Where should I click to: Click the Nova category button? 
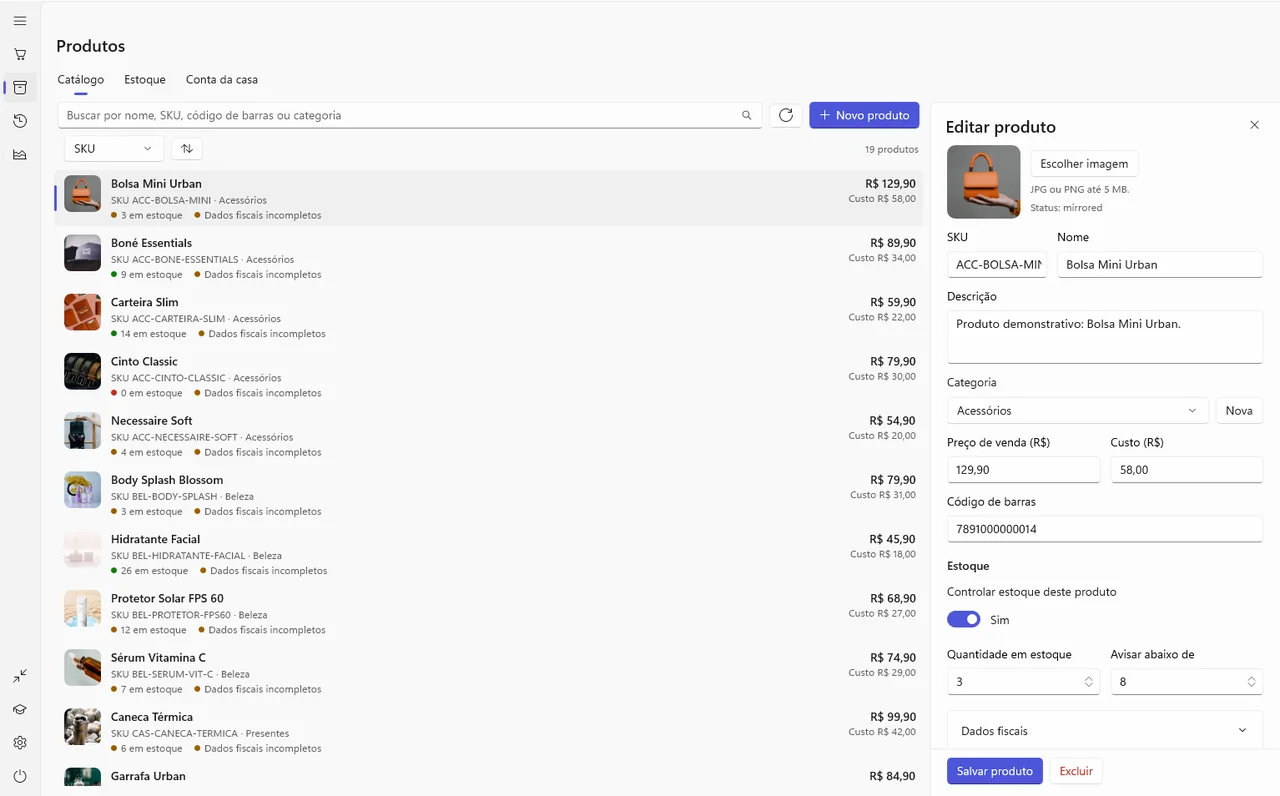(1239, 411)
